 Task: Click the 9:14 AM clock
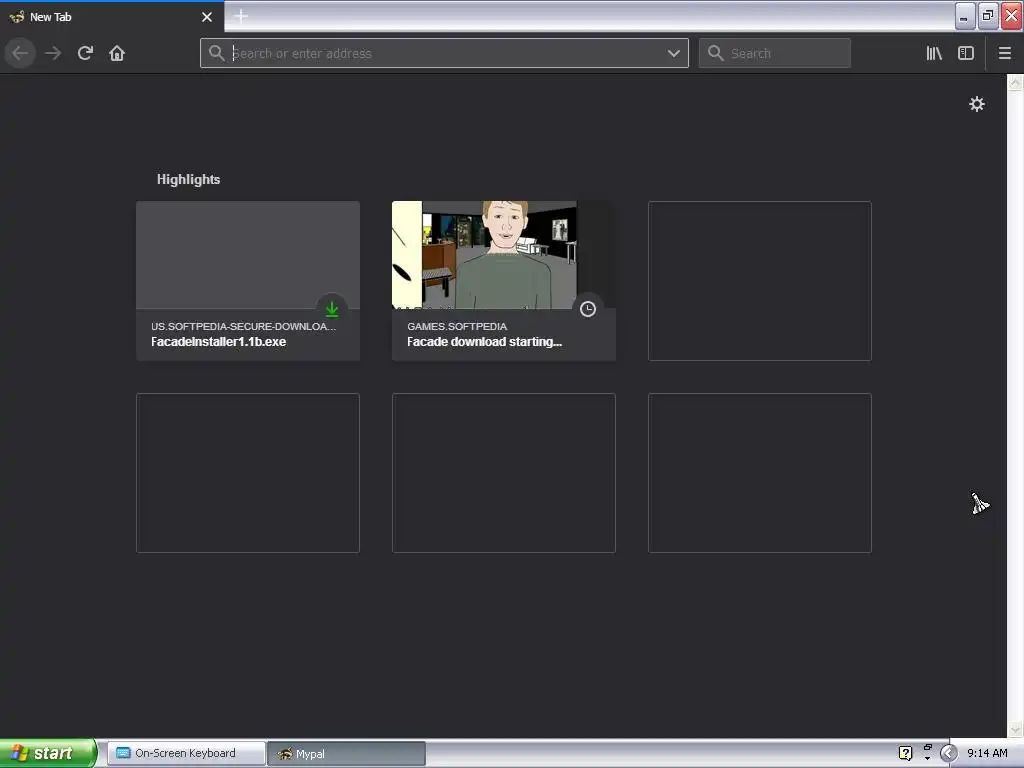(987, 753)
